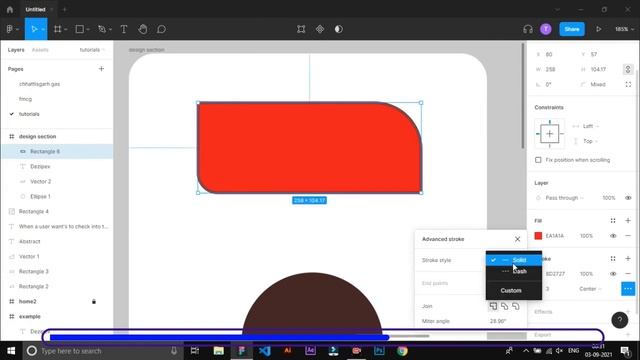Click the Create component icon

320,29
